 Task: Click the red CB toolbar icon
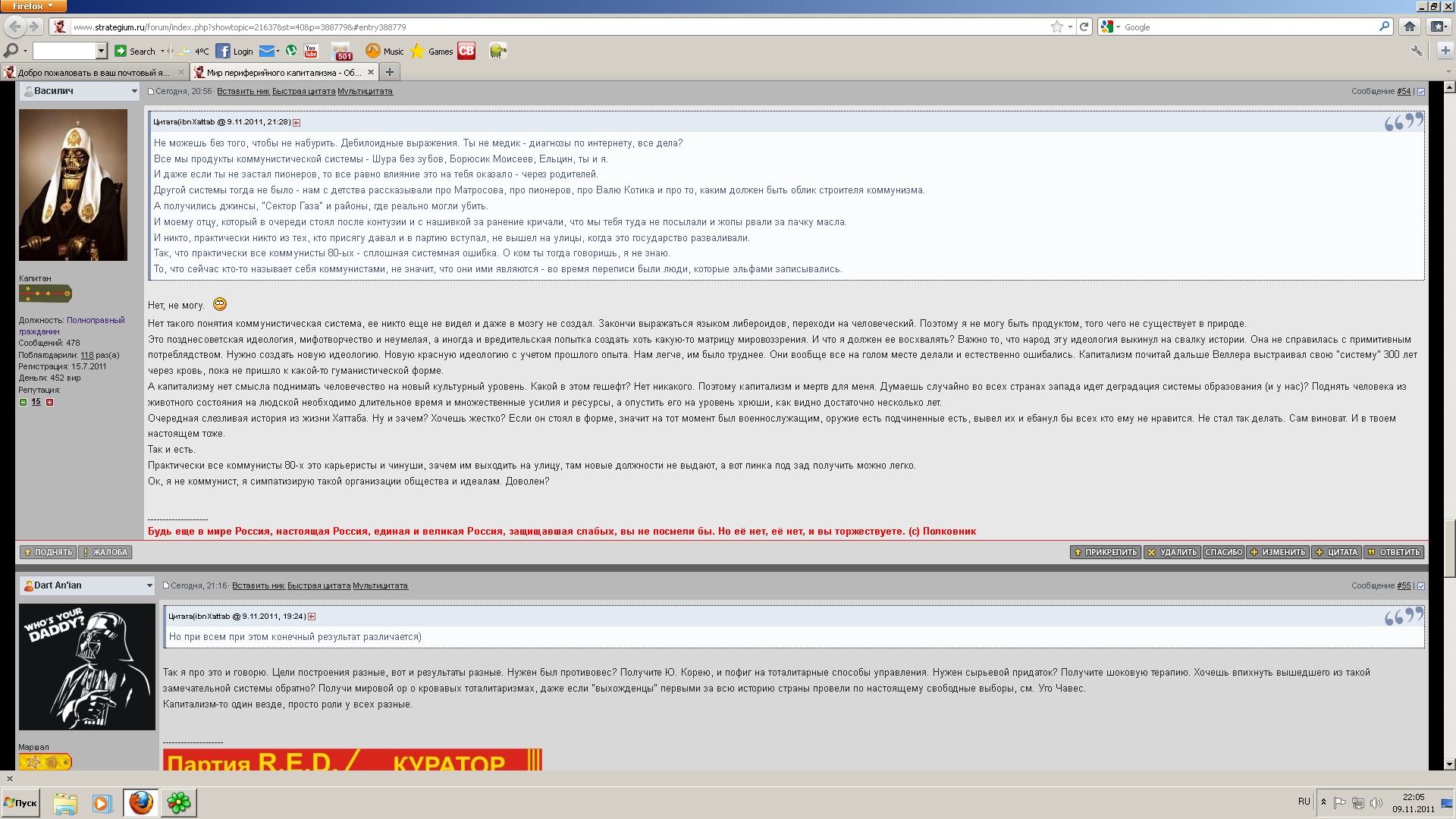tap(466, 51)
